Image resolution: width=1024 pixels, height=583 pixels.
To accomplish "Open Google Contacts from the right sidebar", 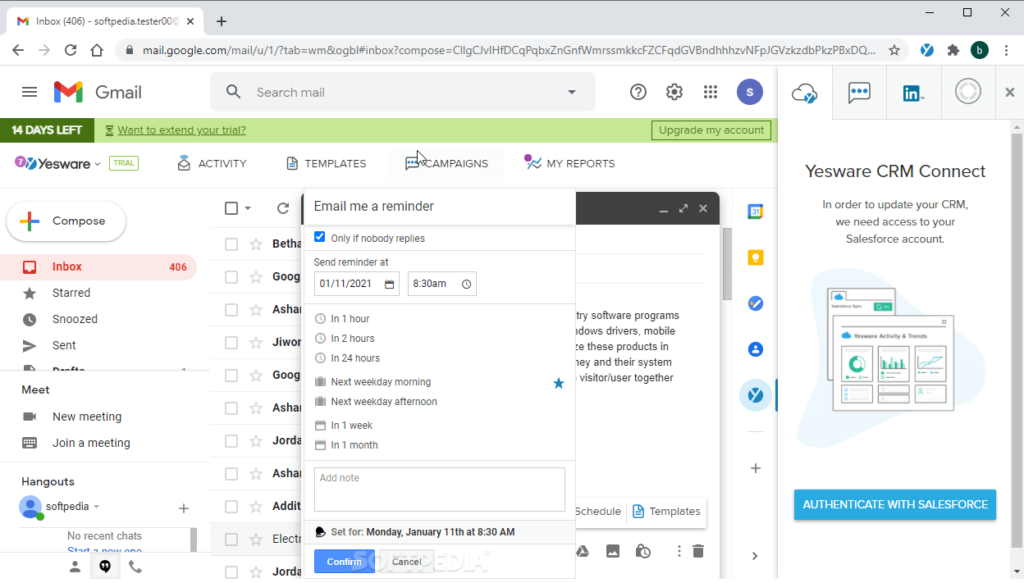I will pyautogui.click(x=756, y=349).
